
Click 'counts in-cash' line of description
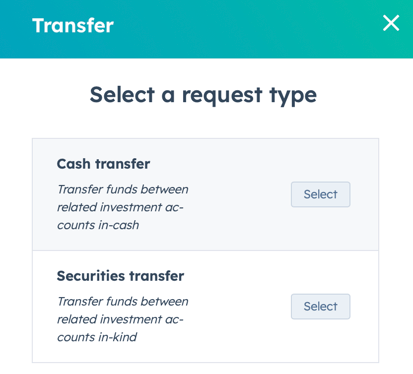(98, 225)
